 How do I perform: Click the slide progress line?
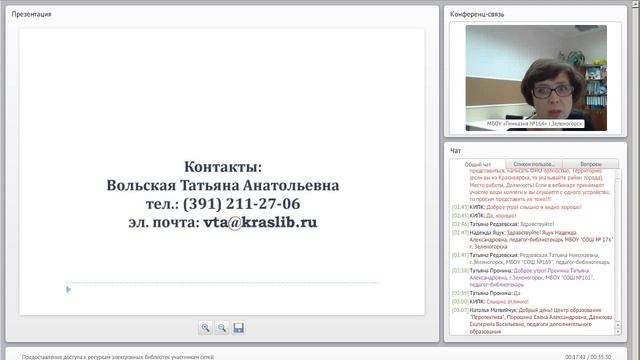point(221,282)
